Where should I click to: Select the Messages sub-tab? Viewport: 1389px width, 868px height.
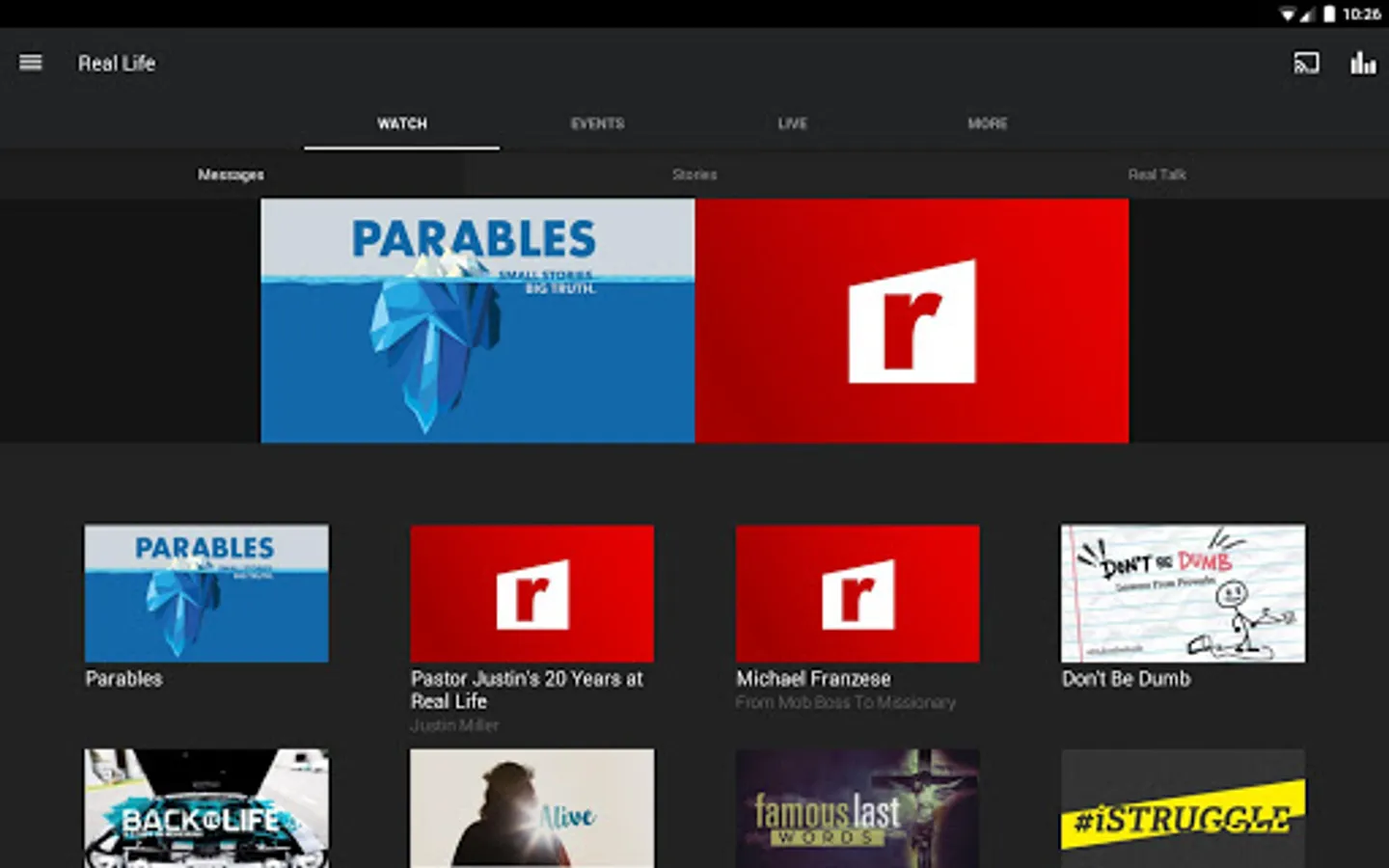231,175
